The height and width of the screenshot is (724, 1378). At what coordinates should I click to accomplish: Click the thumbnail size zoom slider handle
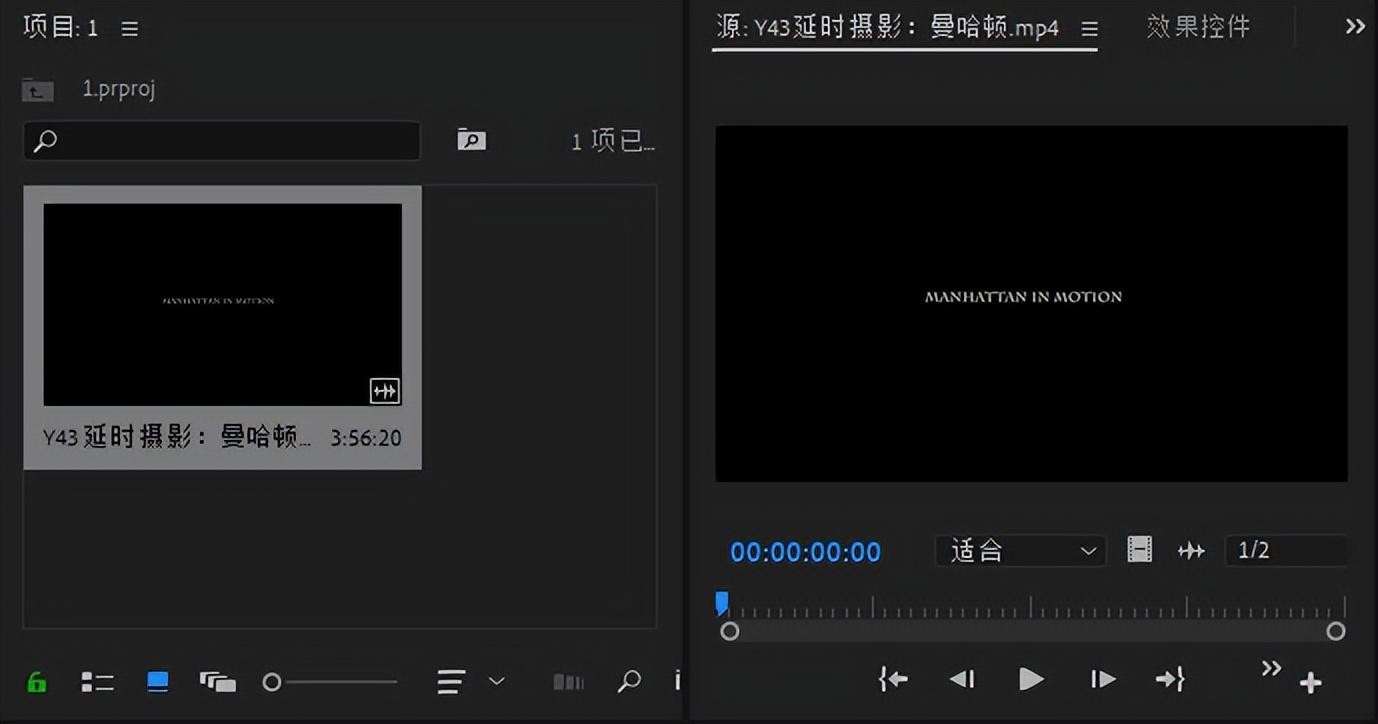(x=272, y=682)
